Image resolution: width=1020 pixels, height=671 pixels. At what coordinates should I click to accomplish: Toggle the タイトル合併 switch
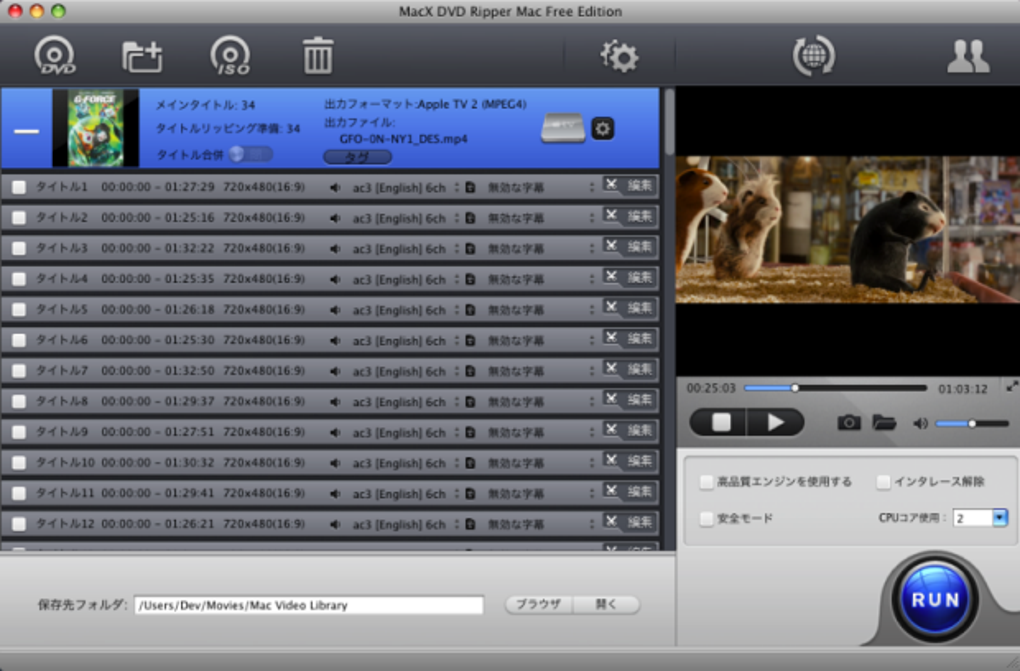tap(250, 154)
